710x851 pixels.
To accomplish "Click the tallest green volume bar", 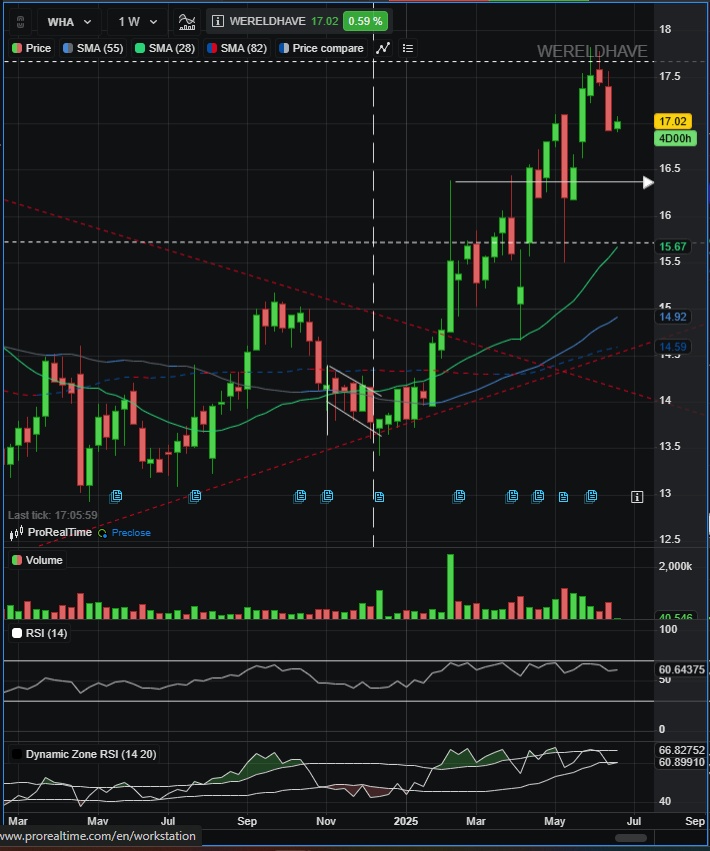I will point(450,587).
